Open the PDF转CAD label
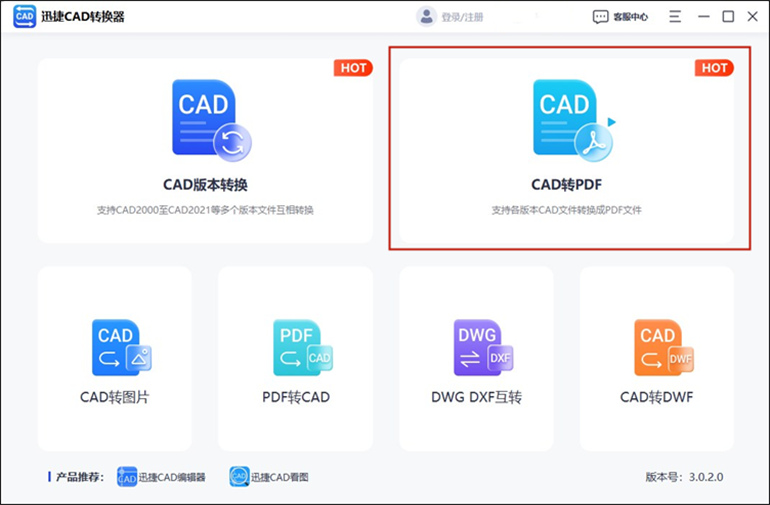Viewport: 770px width, 505px height. (296, 397)
